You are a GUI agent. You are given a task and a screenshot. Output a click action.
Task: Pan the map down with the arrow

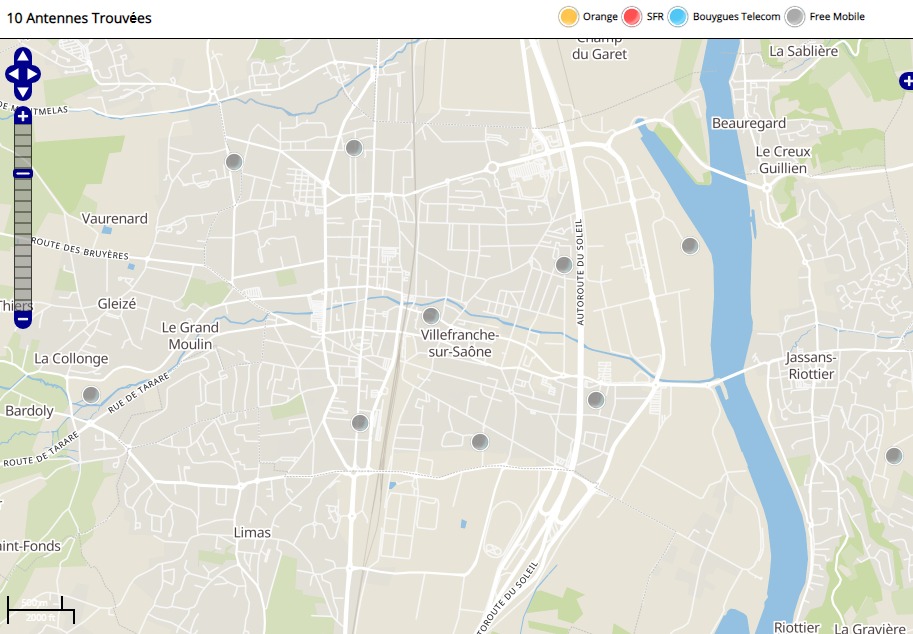point(23,92)
